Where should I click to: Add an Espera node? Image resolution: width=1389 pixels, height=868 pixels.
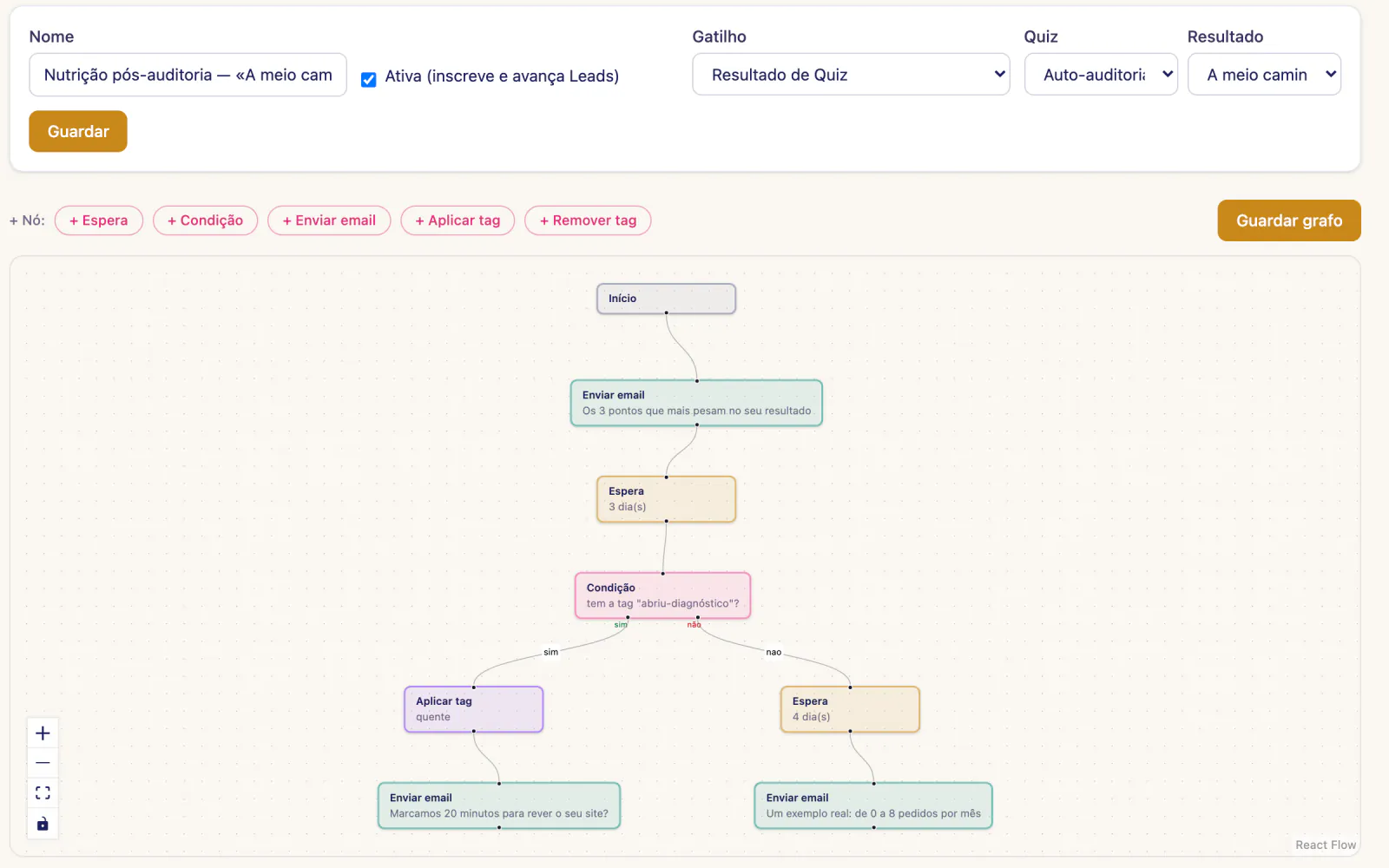99,220
